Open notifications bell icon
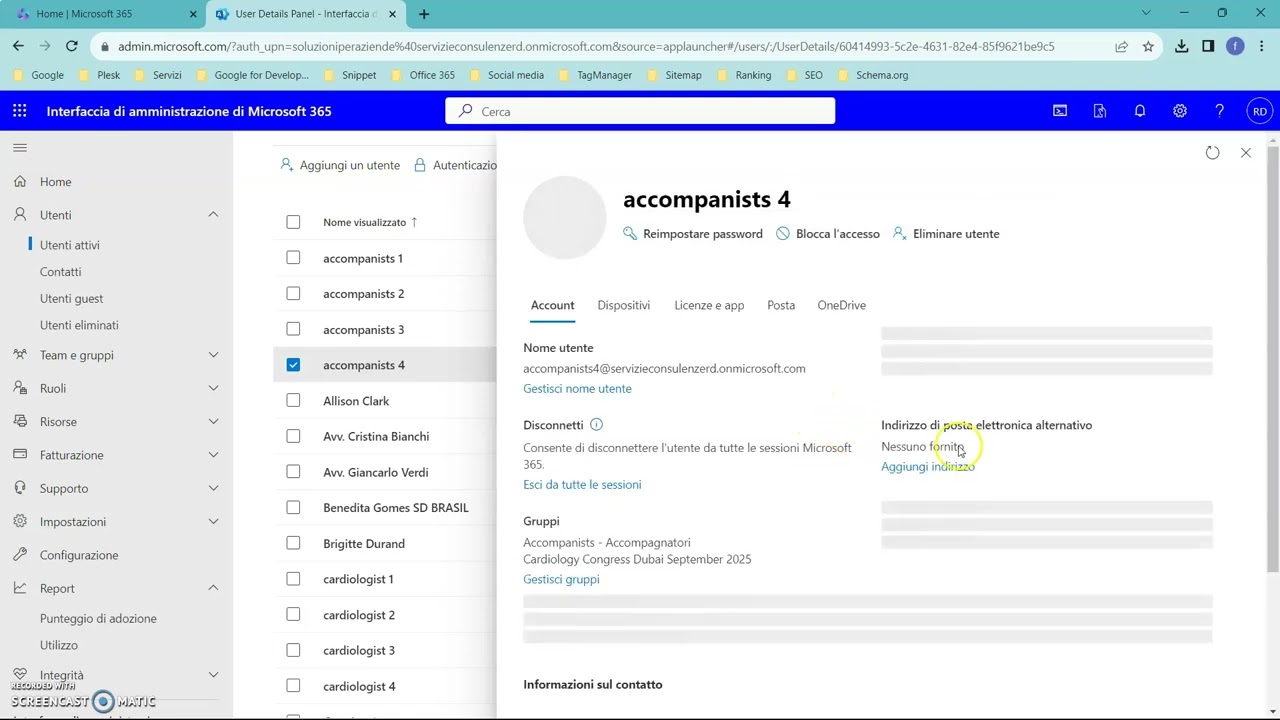The width and height of the screenshot is (1280, 720). [x=1140, y=111]
